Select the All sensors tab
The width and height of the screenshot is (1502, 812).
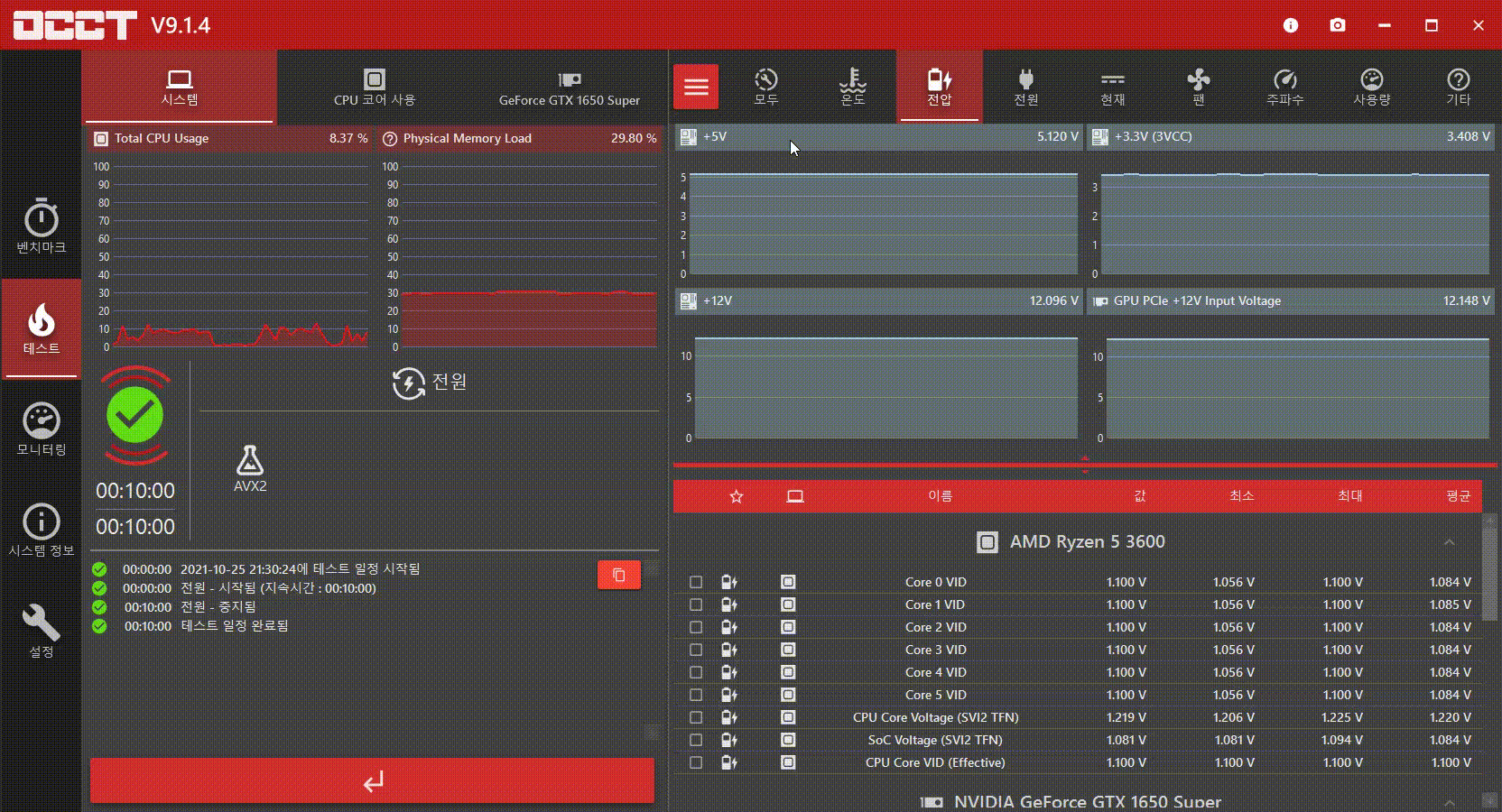click(766, 87)
